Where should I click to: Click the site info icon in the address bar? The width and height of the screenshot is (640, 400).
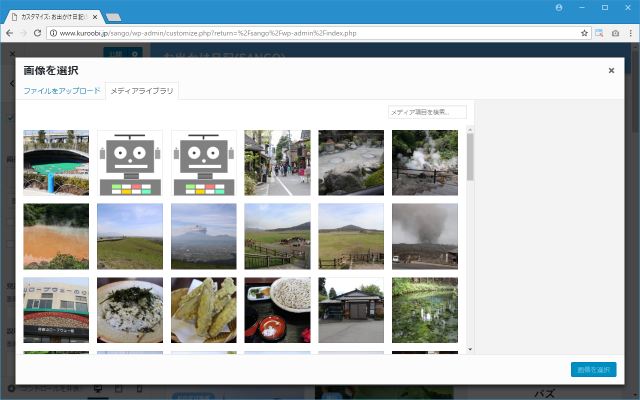[53, 33]
